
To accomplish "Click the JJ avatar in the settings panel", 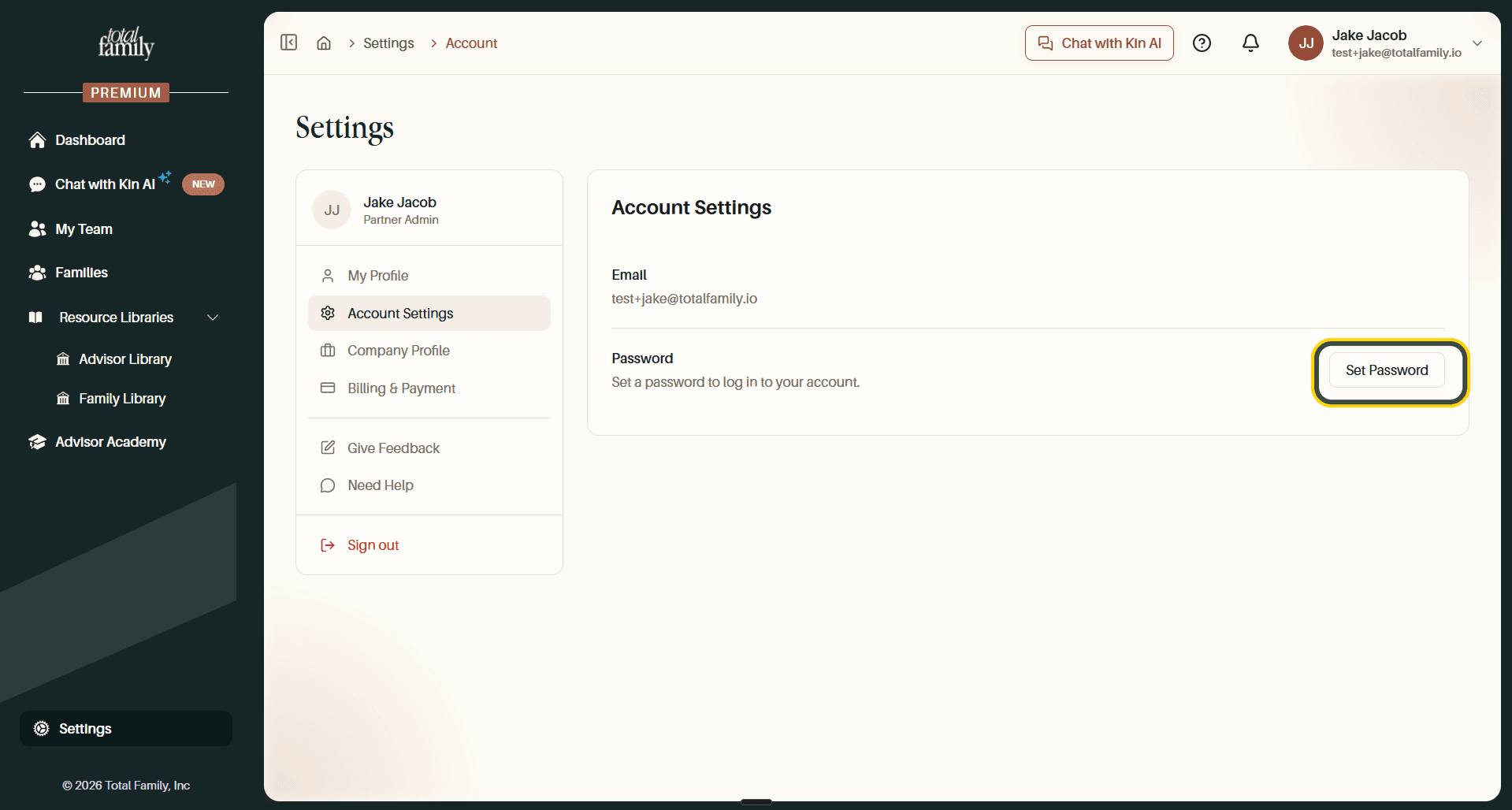I will pyautogui.click(x=332, y=210).
